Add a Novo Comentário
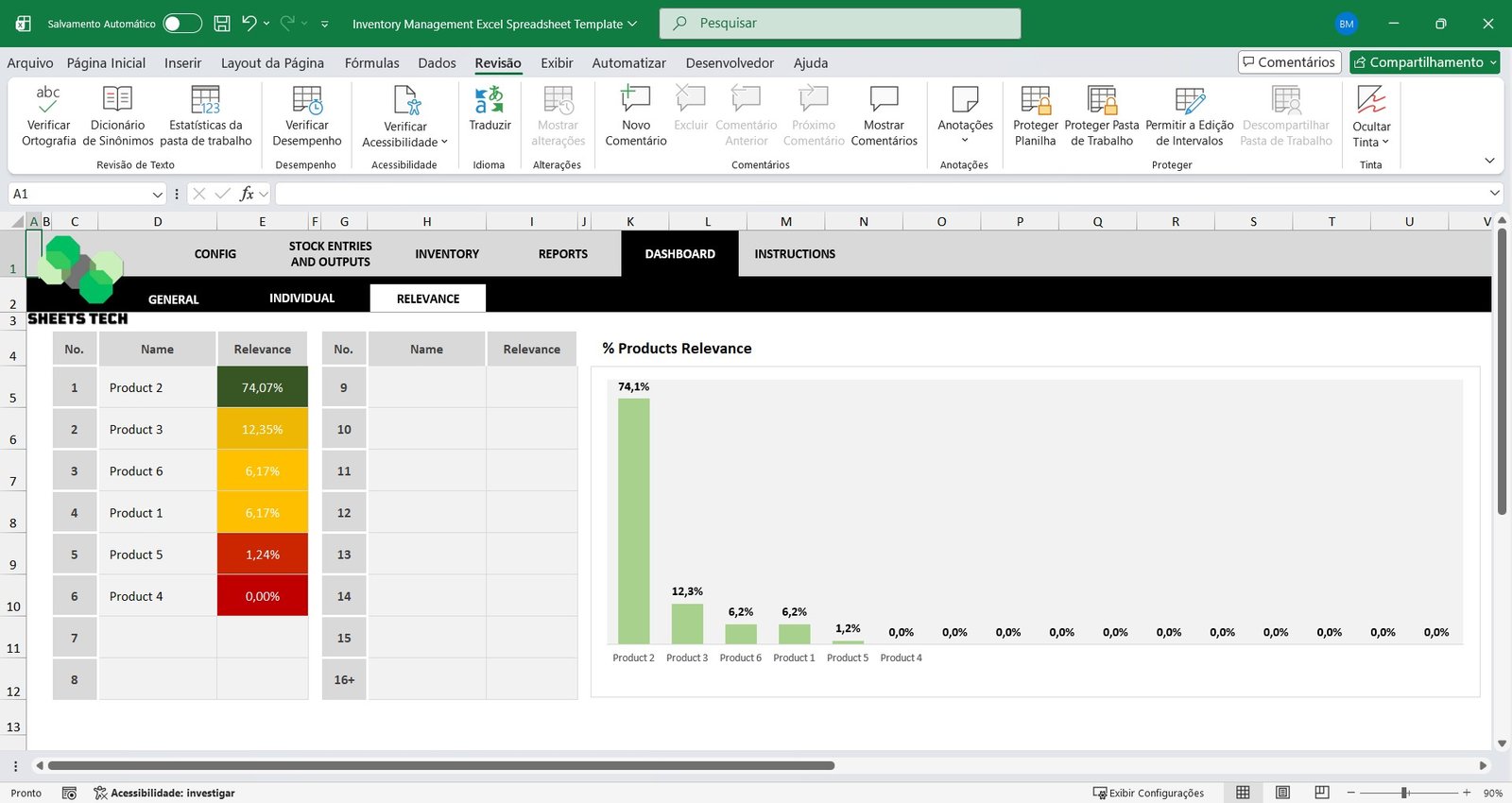 635,99
